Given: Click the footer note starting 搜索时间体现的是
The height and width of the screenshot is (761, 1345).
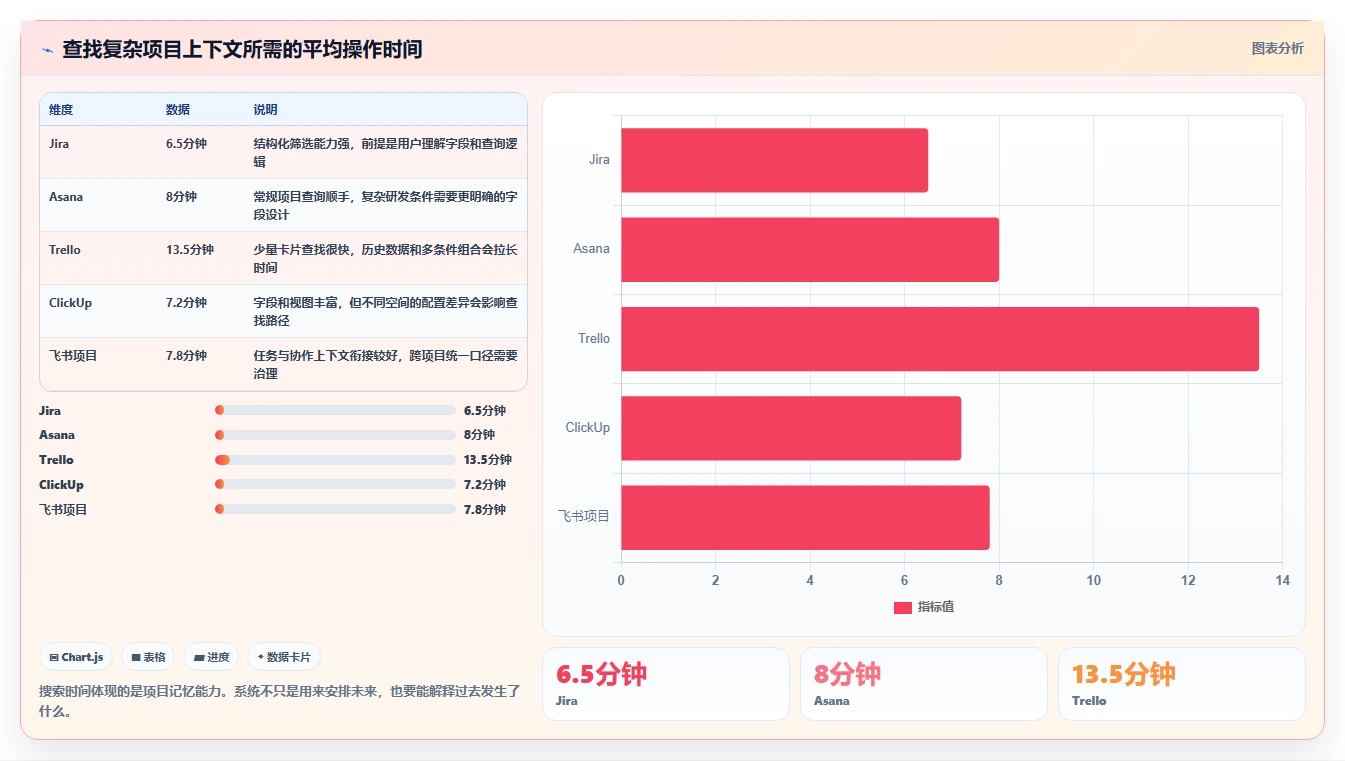Looking at the screenshot, I should [x=280, y=701].
